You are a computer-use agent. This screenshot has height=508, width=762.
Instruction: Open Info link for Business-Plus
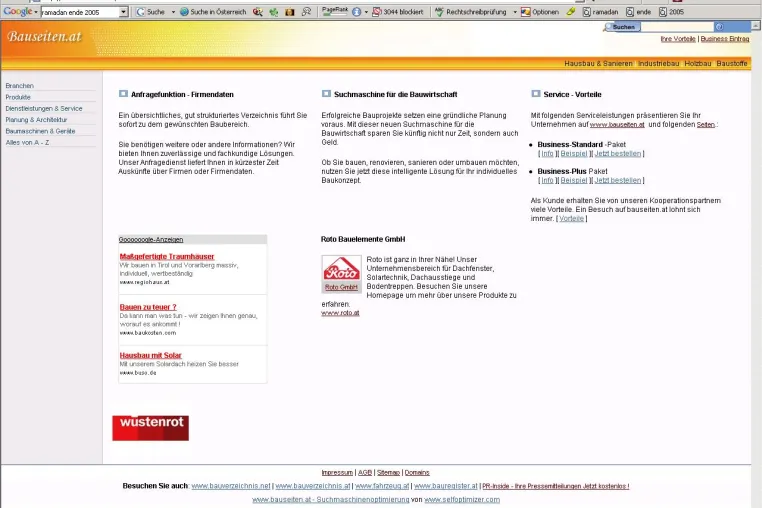tap(548, 180)
